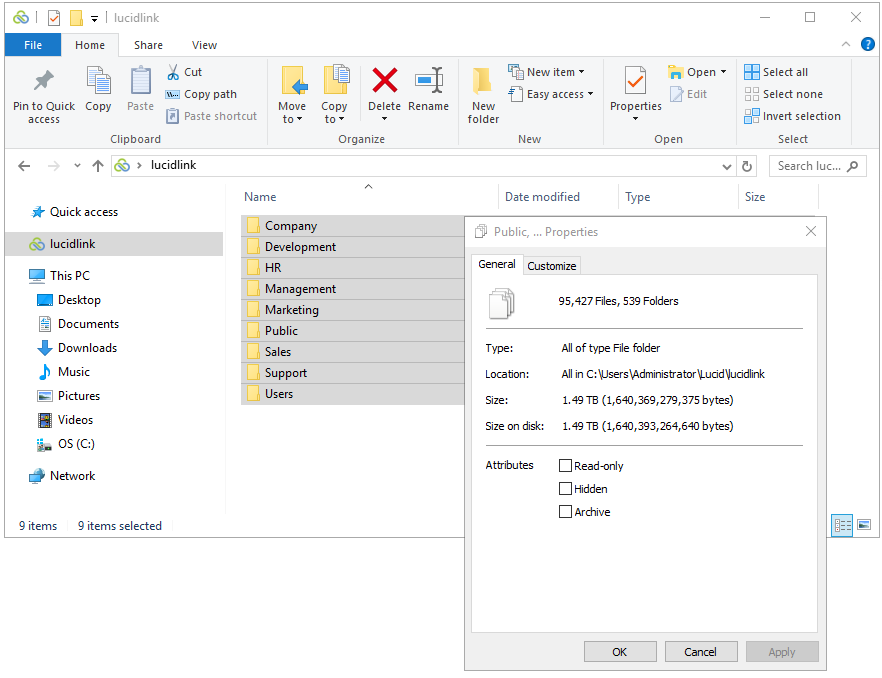Open the Share ribbon tab
This screenshot has height=678, width=882.
click(148, 44)
